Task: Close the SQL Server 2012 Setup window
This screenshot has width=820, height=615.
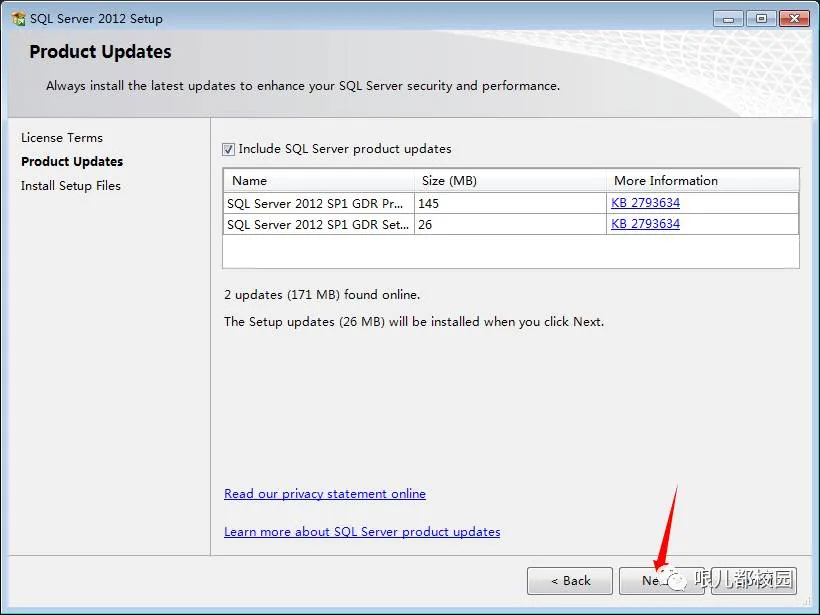Action: [794, 19]
